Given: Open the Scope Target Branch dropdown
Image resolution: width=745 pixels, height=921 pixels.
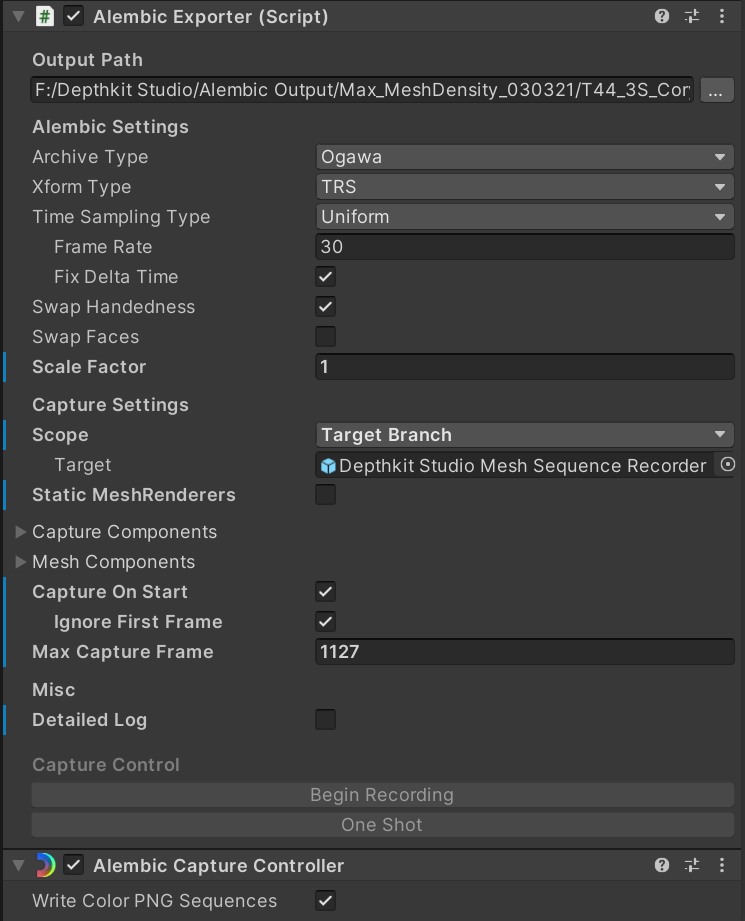Looking at the screenshot, I should coord(524,435).
